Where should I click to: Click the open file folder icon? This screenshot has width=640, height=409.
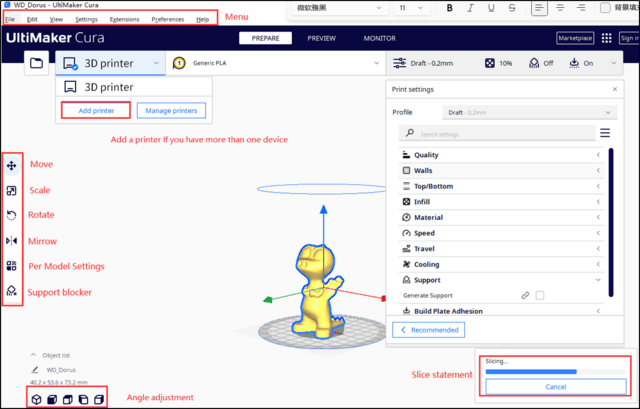click(37, 63)
